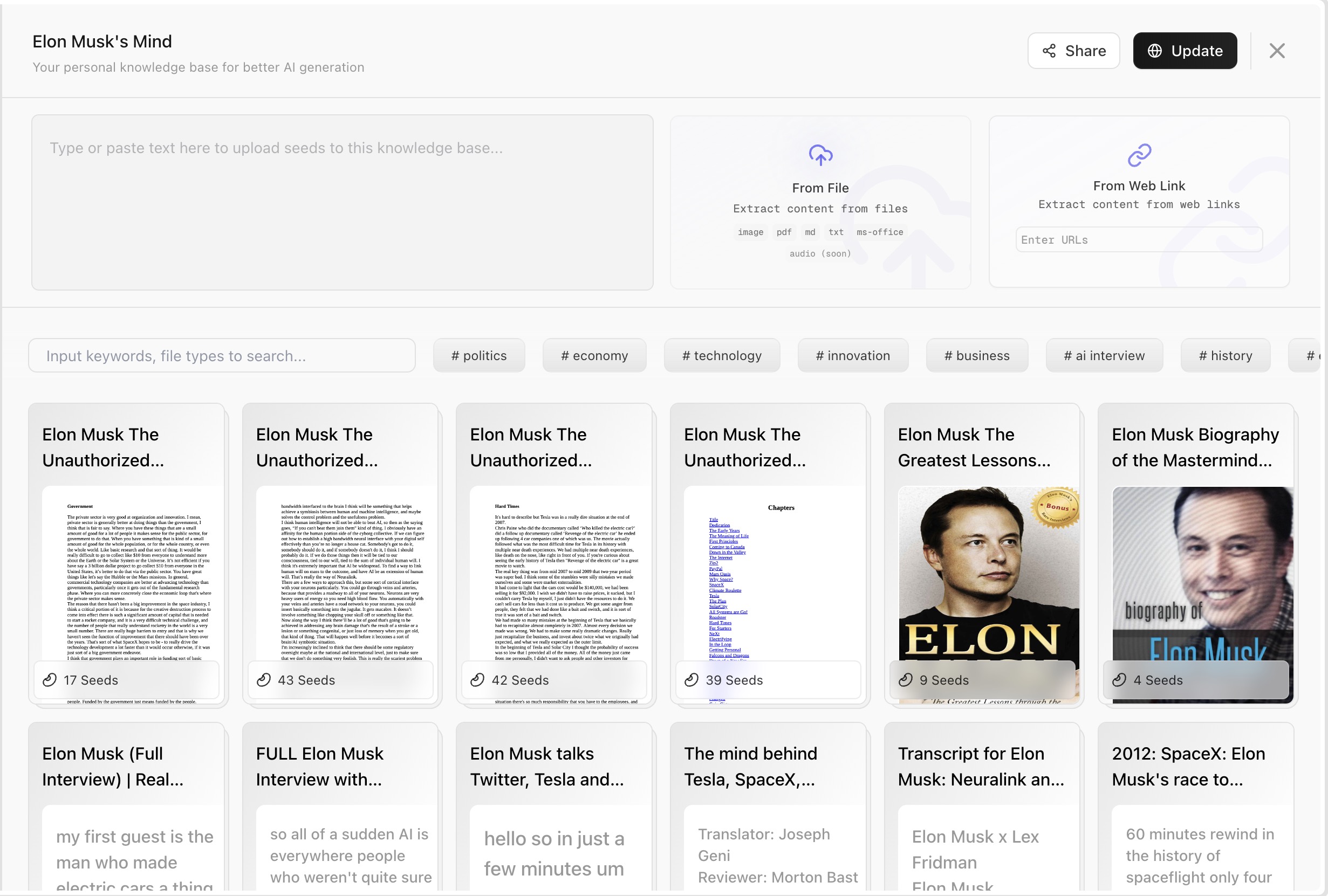Click the seed icon beside 17 Seeds
The width and height of the screenshot is (1328, 896).
pos(50,680)
